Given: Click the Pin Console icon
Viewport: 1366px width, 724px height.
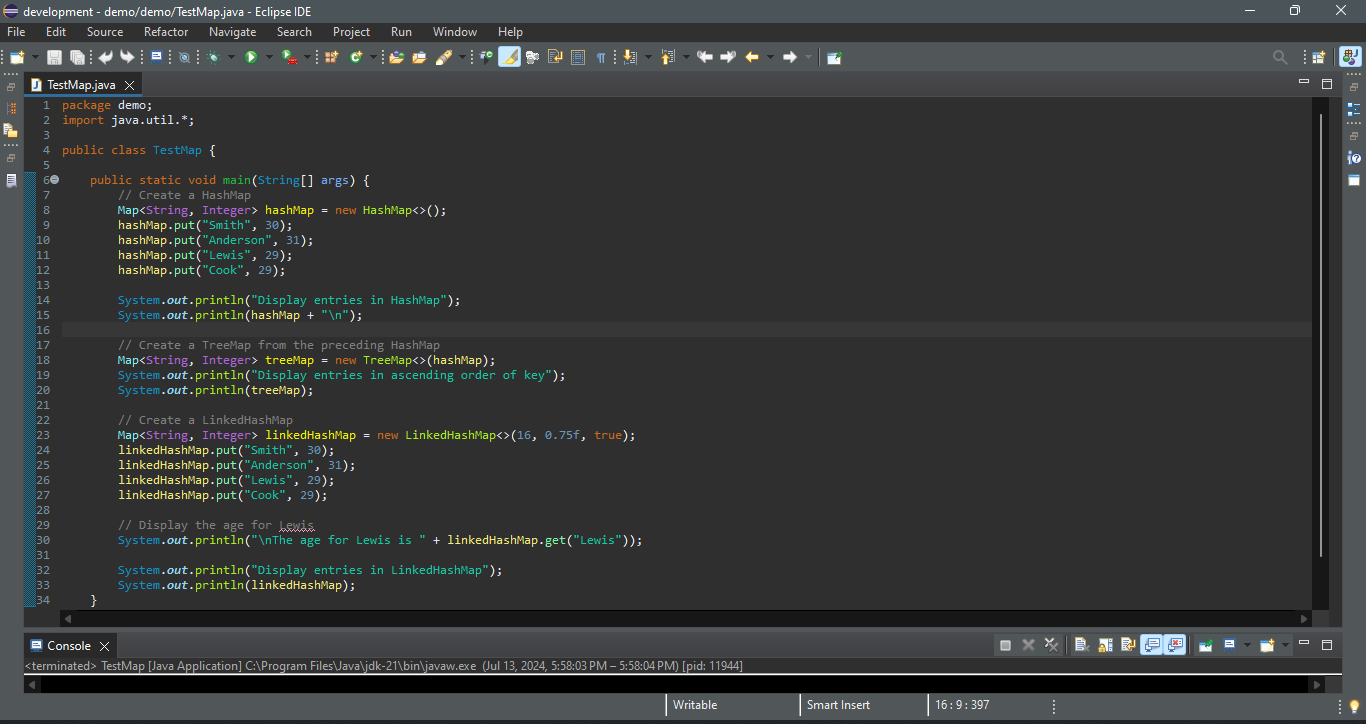Looking at the screenshot, I should click(x=1206, y=645).
